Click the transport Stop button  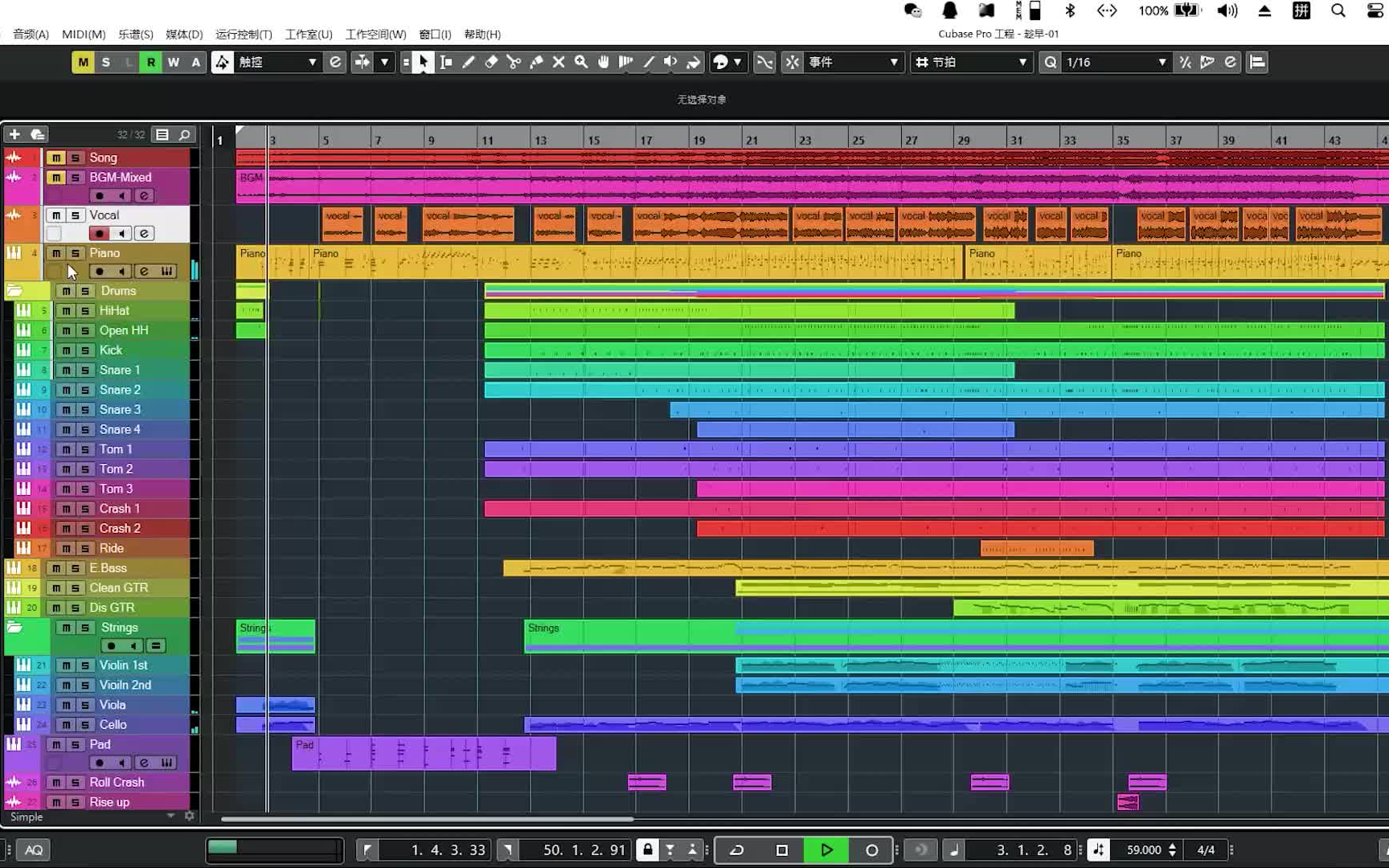(781, 850)
